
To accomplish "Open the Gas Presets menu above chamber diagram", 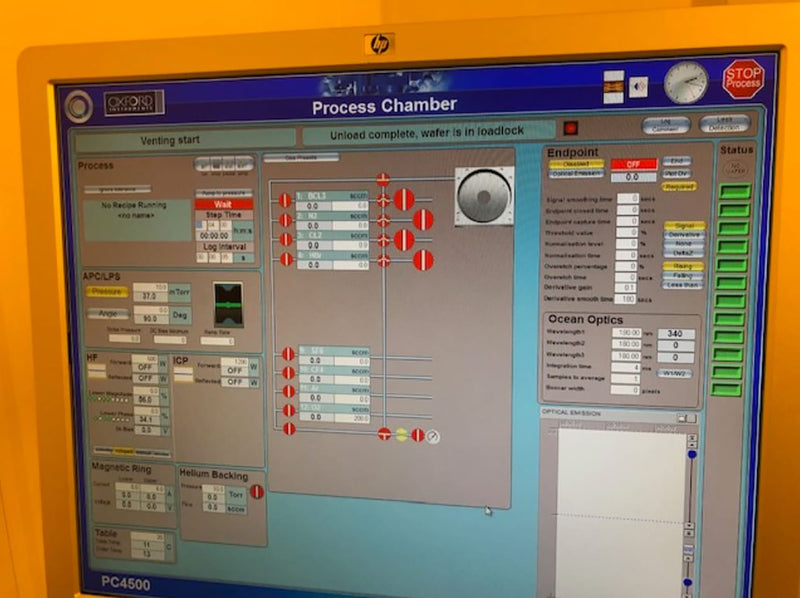I will coord(301,157).
